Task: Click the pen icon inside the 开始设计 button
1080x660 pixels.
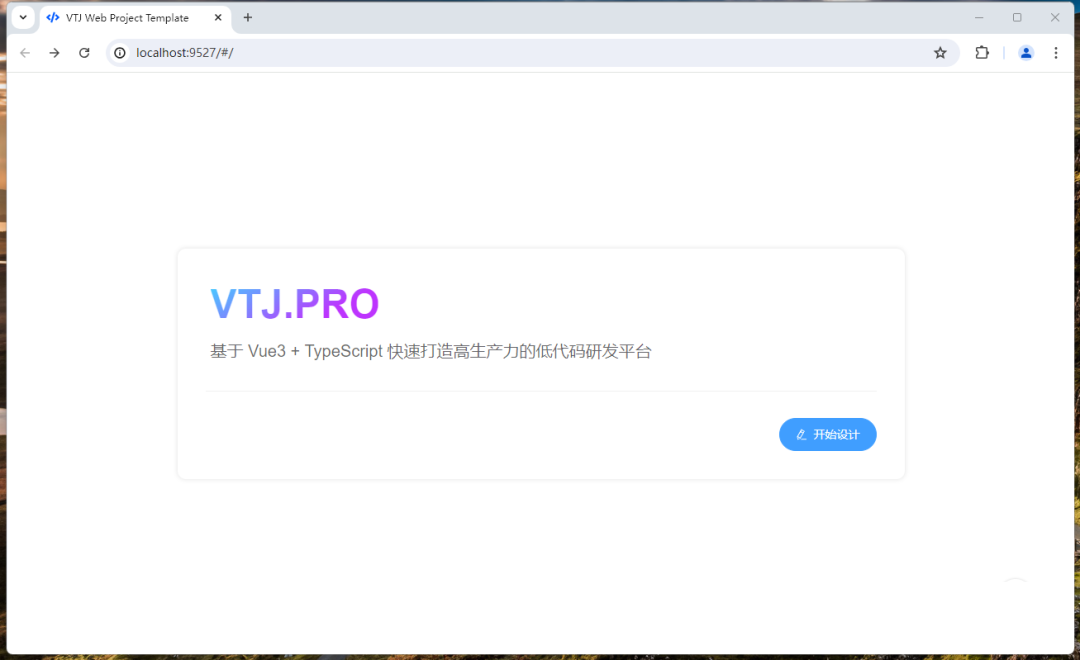Action: (800, 434)
